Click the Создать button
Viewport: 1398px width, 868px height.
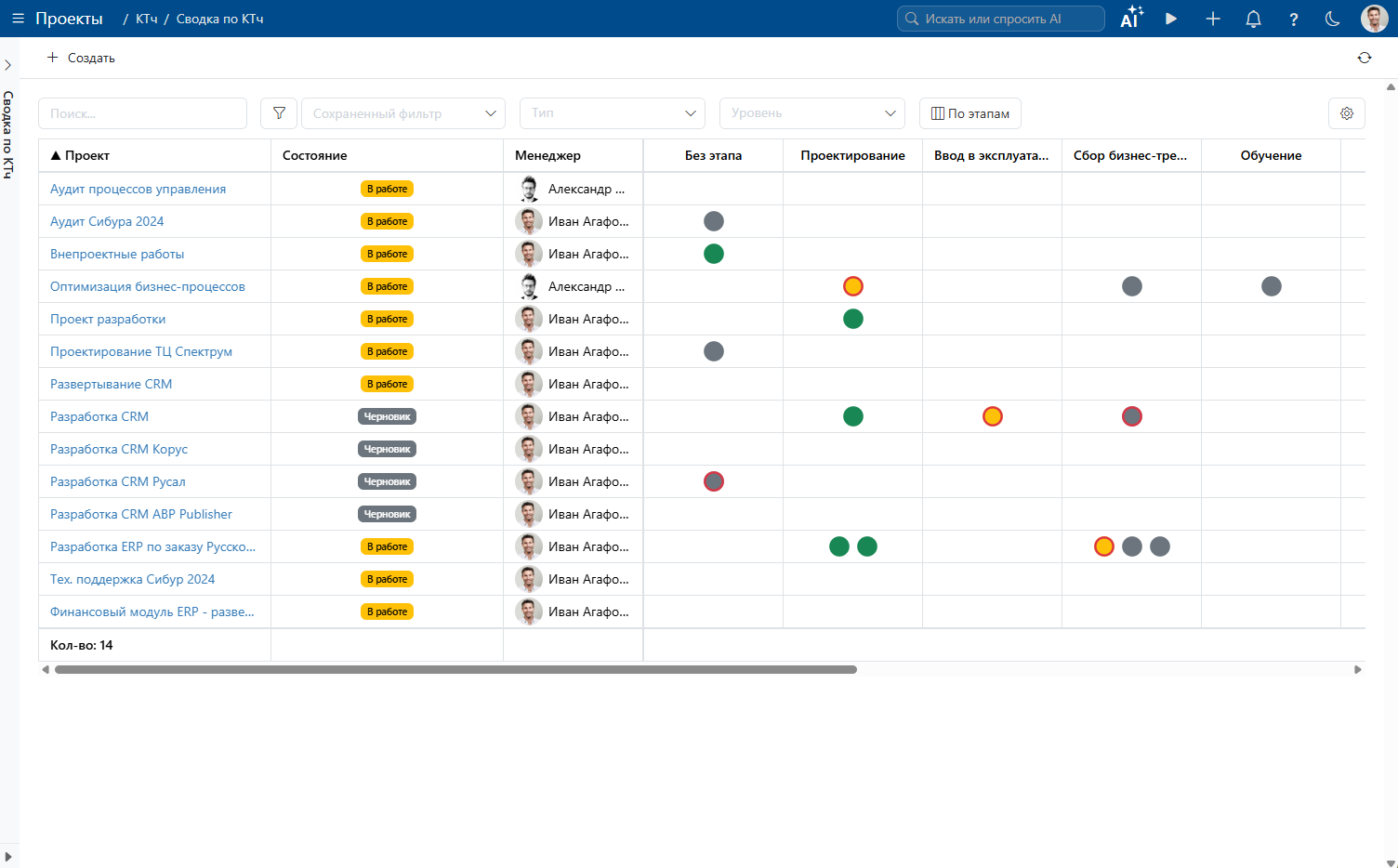[81, 58]
